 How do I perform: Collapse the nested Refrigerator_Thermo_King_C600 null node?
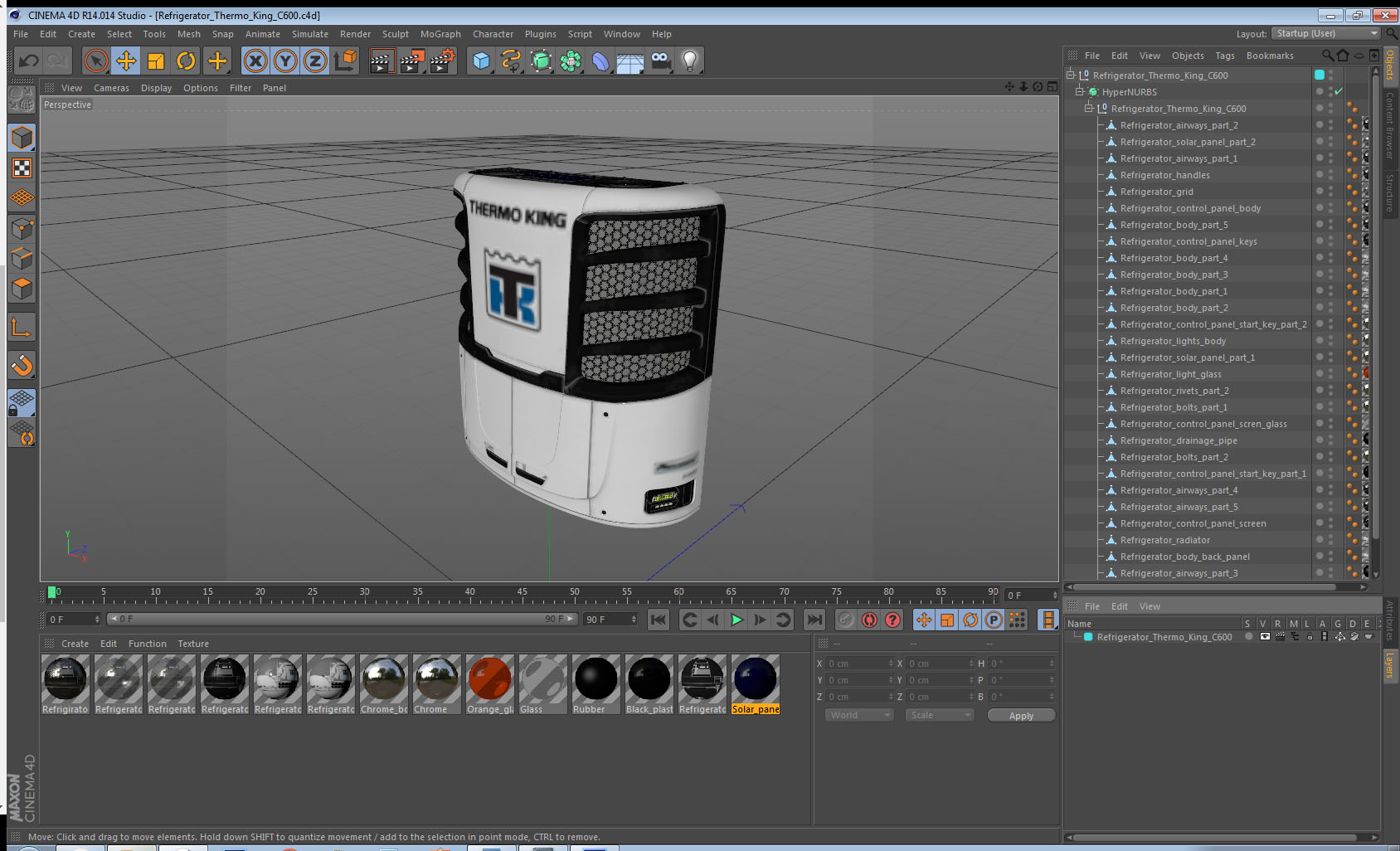(x=1089, y=109)
